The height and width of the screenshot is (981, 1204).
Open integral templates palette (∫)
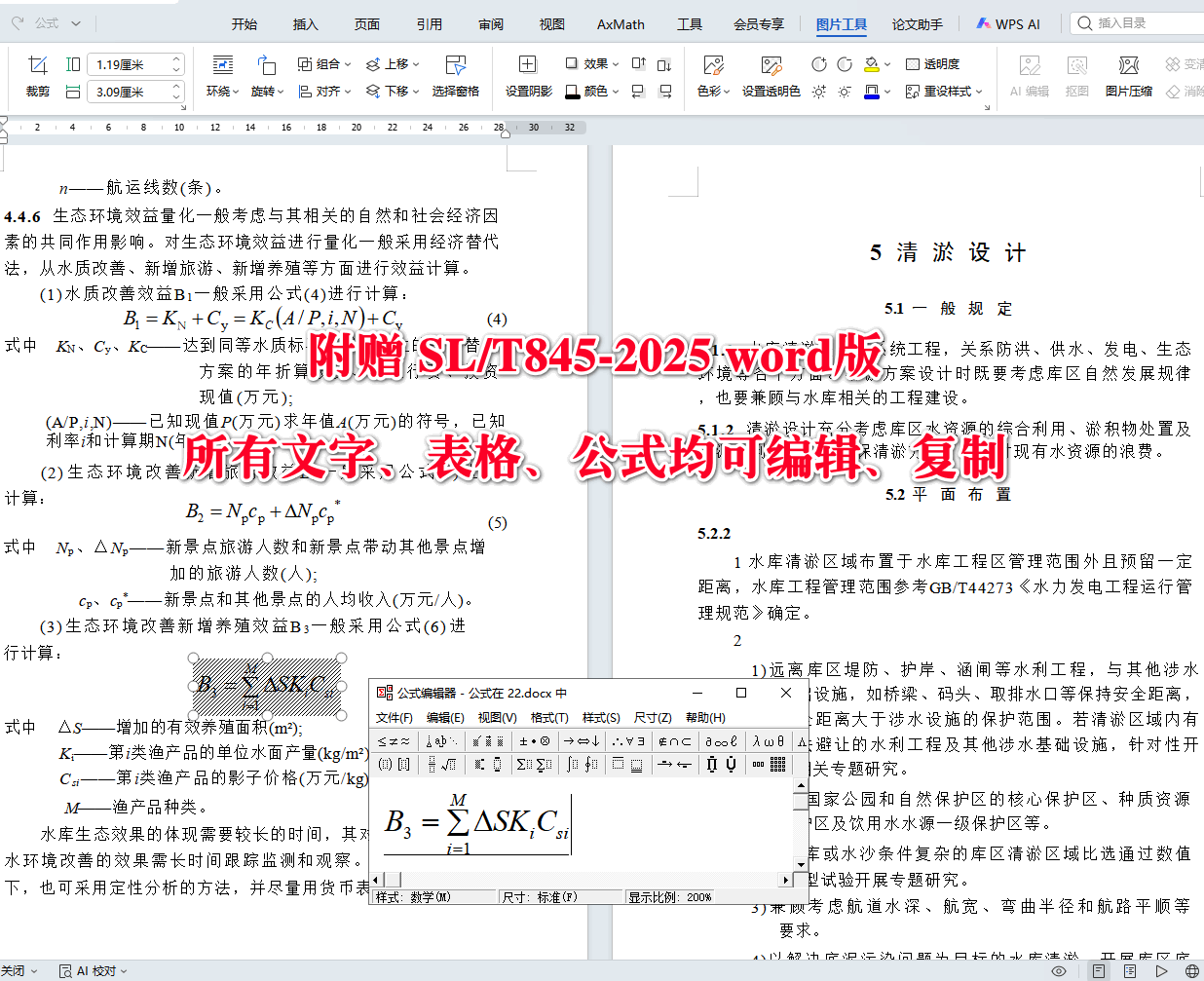click(x=581, y=765)
